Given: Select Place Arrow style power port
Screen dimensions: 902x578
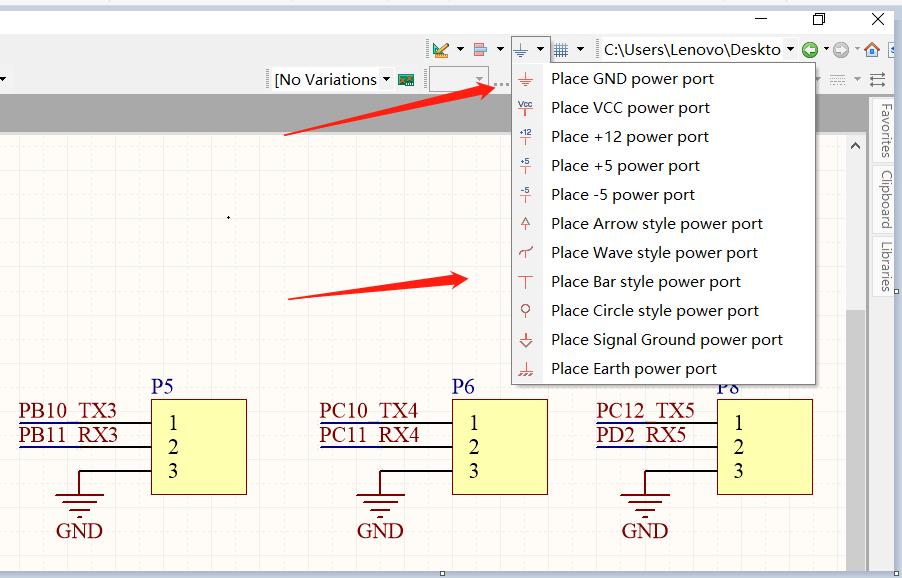Looking at the screenshot, I should pos(663,224).
